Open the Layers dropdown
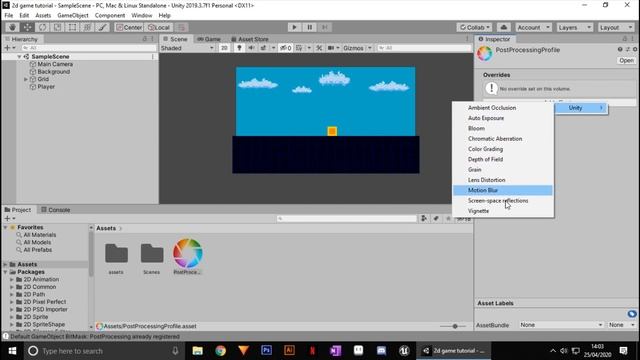Viewport: 640px width, 360px height. click(x=574, y=27)
